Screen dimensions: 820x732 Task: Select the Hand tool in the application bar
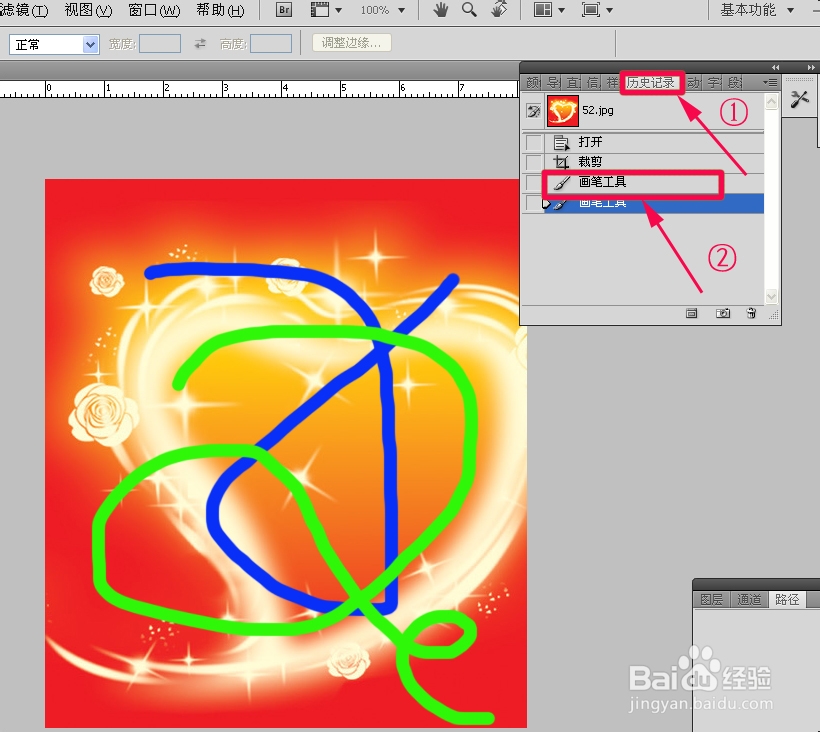point(440,9)
